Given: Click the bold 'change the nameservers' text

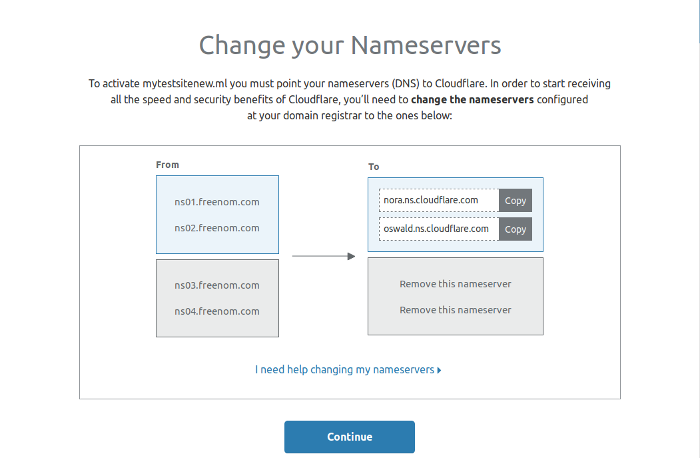Looking at the screenshot, I should pos(472,100).
